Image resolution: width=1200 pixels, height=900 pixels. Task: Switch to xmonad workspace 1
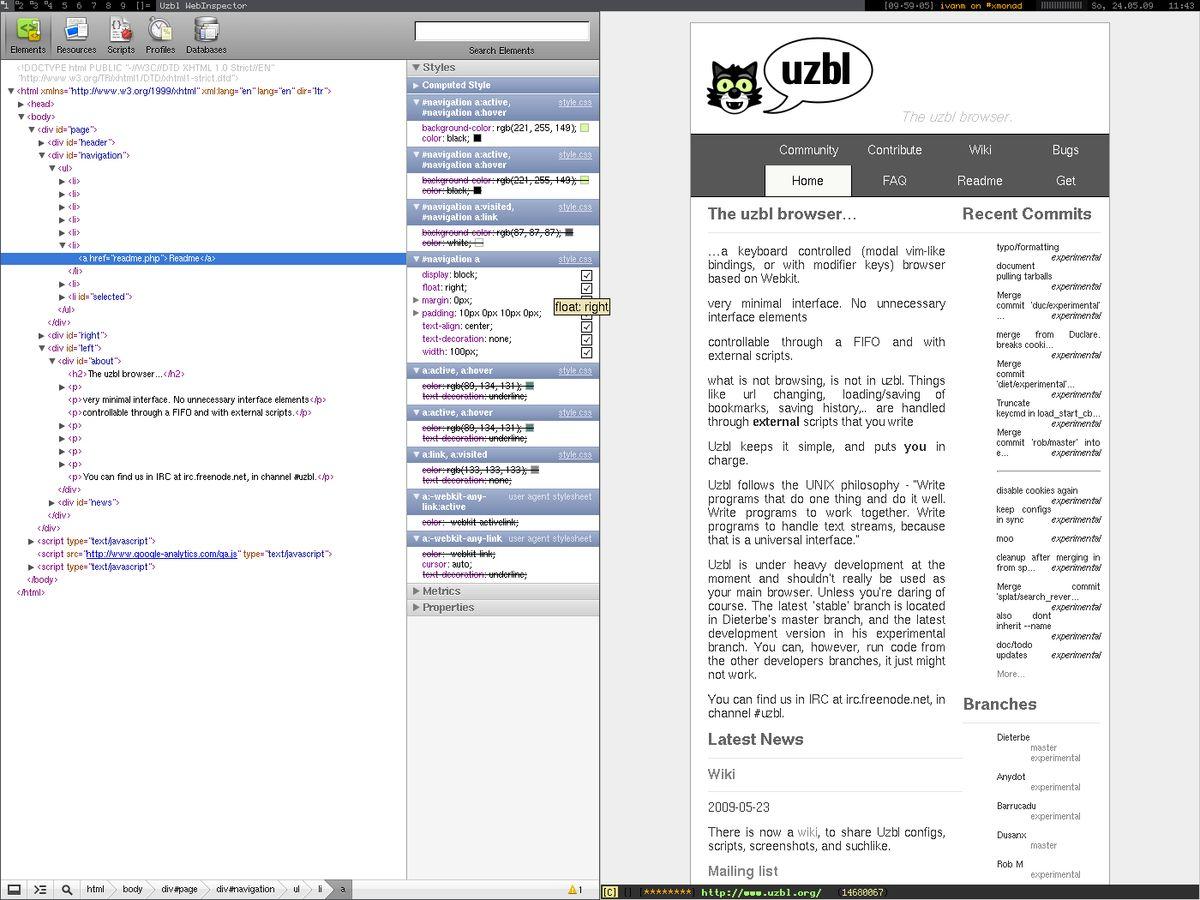pos(5,5)
